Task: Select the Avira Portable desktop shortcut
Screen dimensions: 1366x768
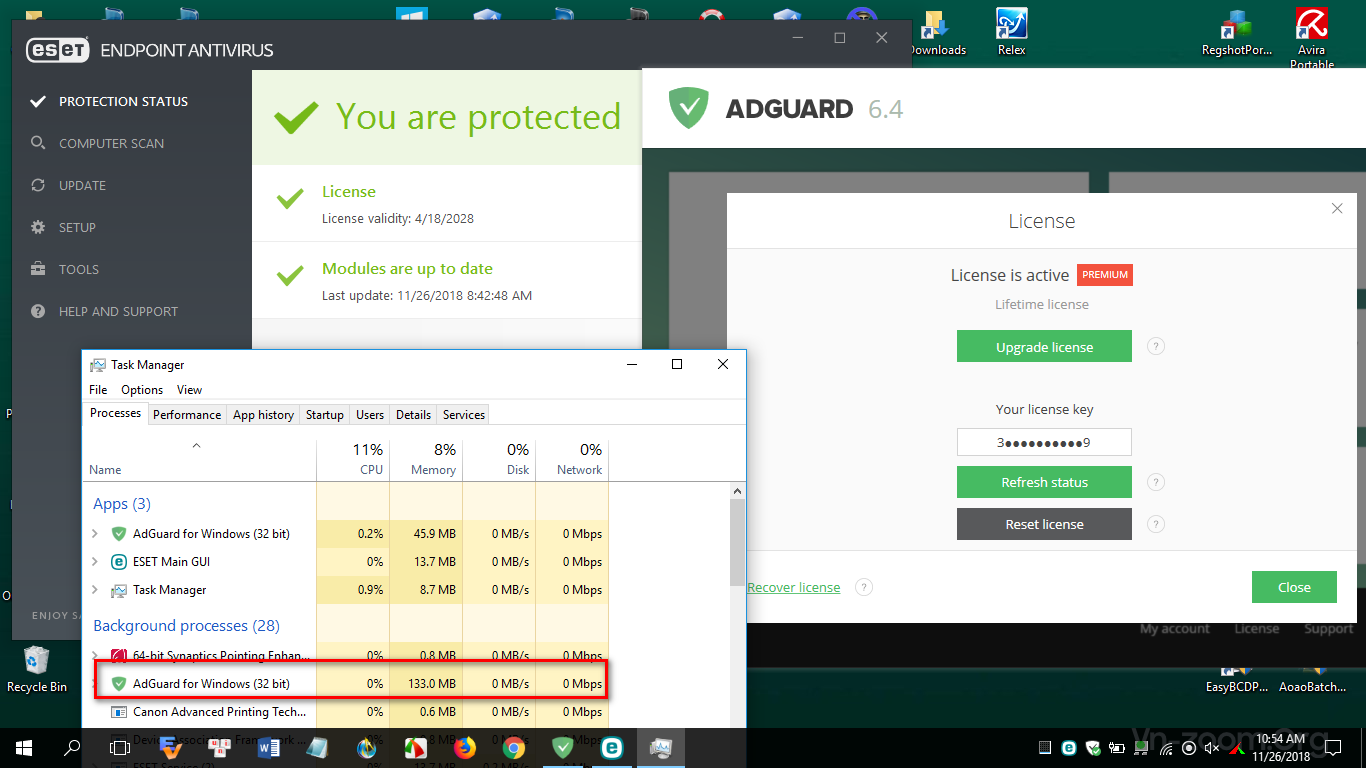Action: click(x=1311, y=38)
